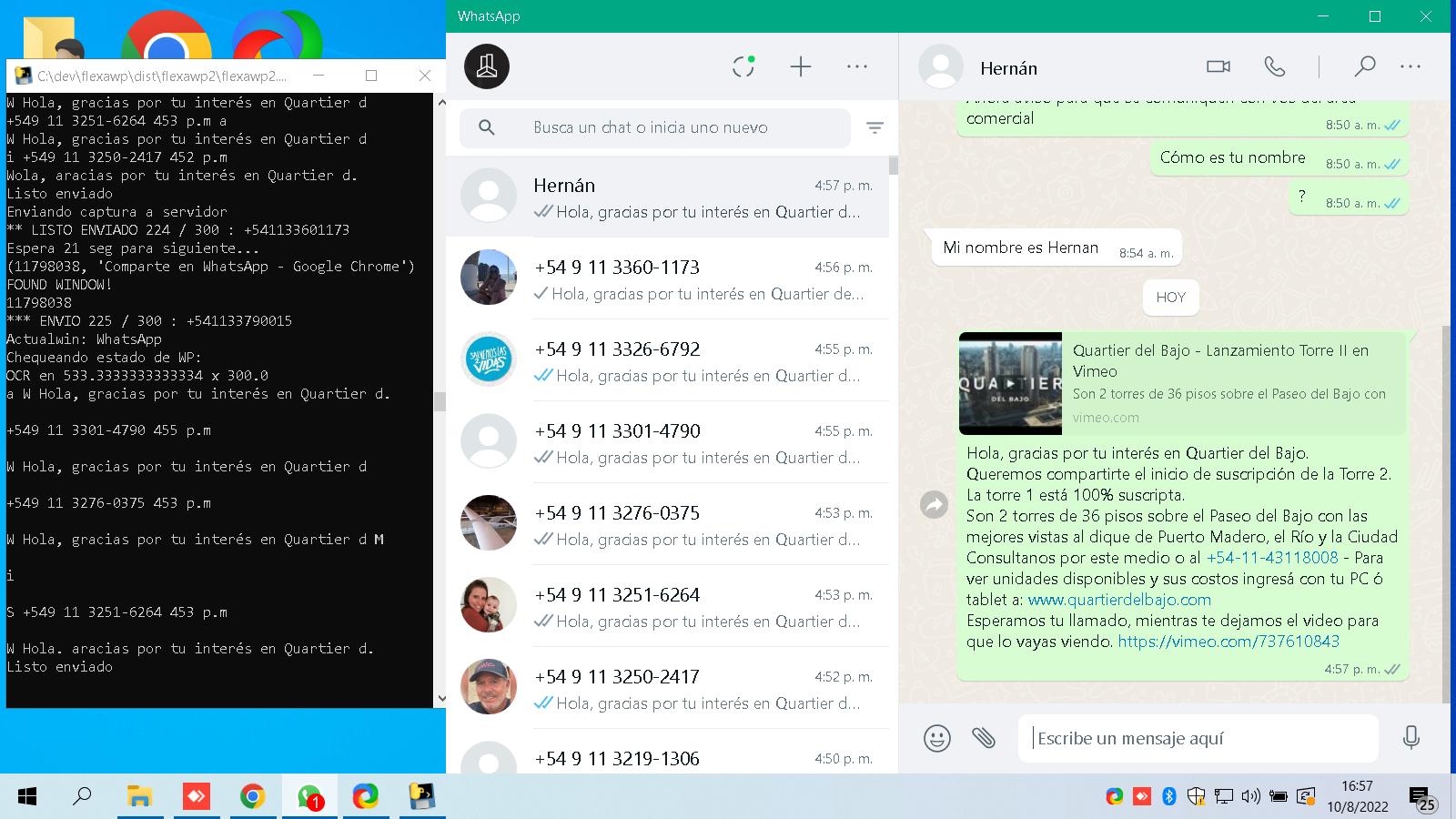
Task: Record a voice message with microphone
Action: (1411, 737)
